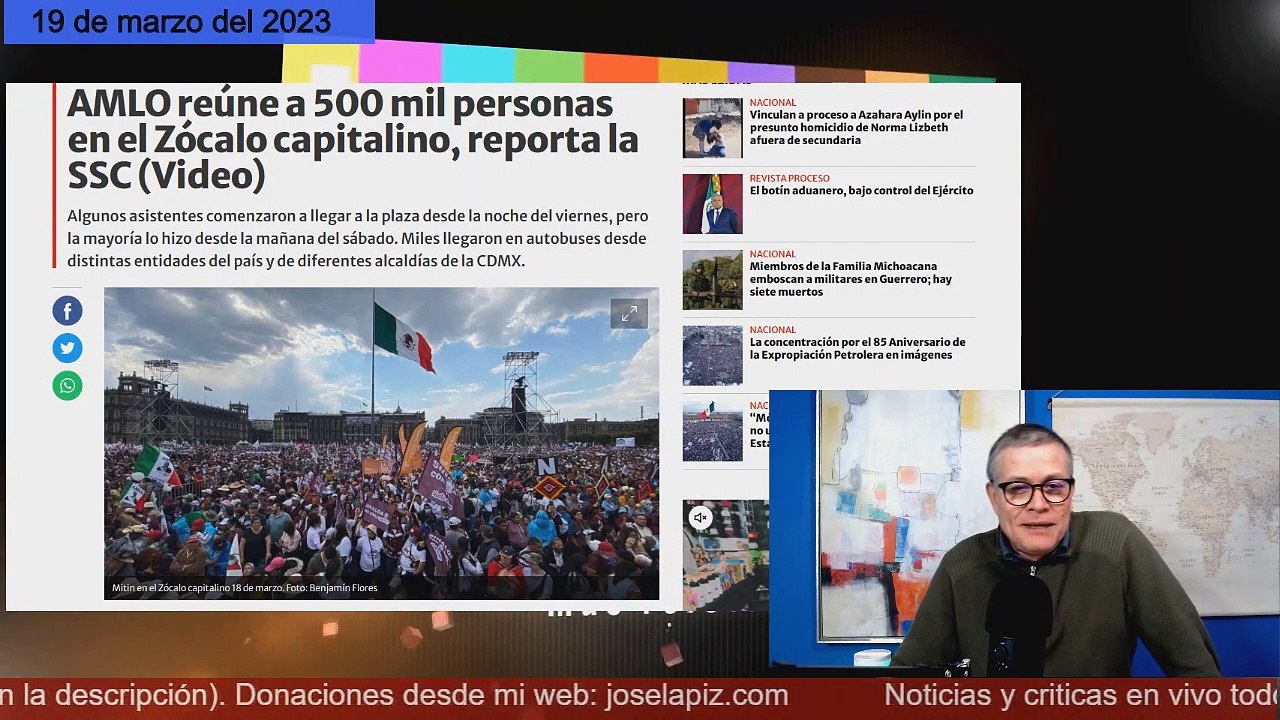Click the Expropiación Petrolera crowd thumbnail

(713, 355)
